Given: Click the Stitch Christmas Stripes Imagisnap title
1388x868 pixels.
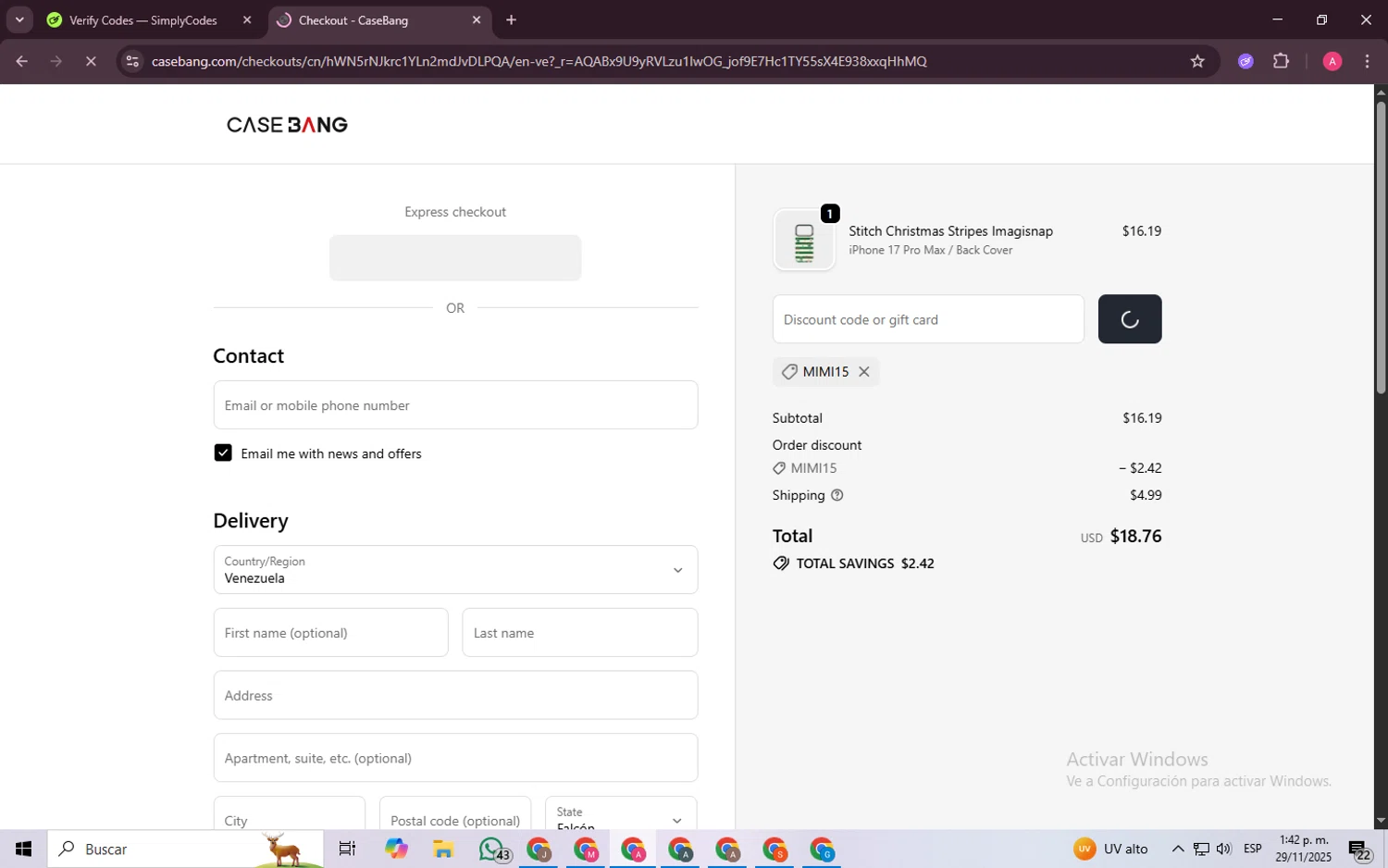Looking at the screenshot, I should pos(950,231).
